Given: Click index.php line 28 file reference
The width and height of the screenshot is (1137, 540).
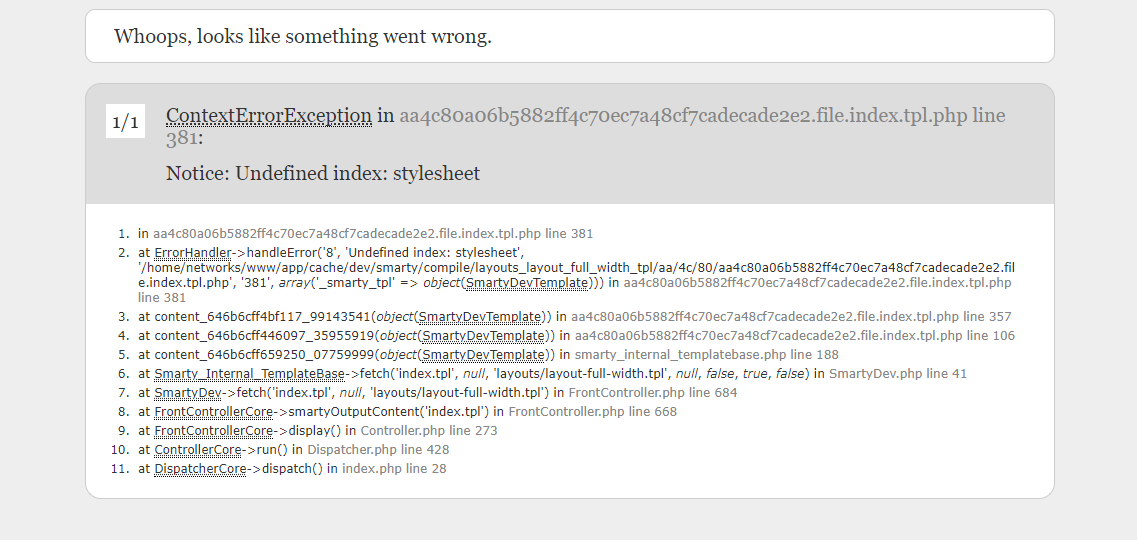Looking at the screenshot, I should (394, 468).
